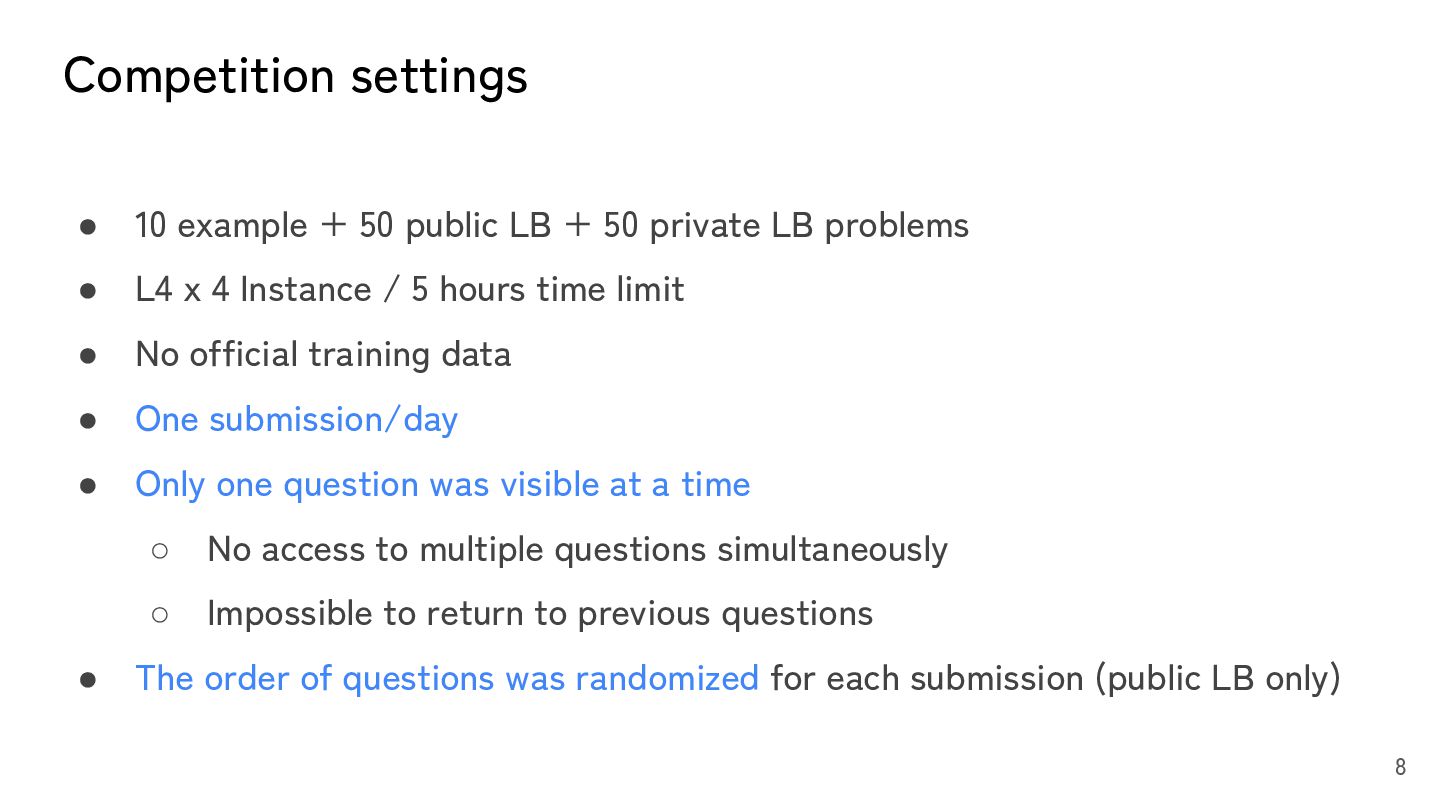Click the '5 hours time limit' text
The width and height of the screenshot is (1440, 810).
pos(547,290)
